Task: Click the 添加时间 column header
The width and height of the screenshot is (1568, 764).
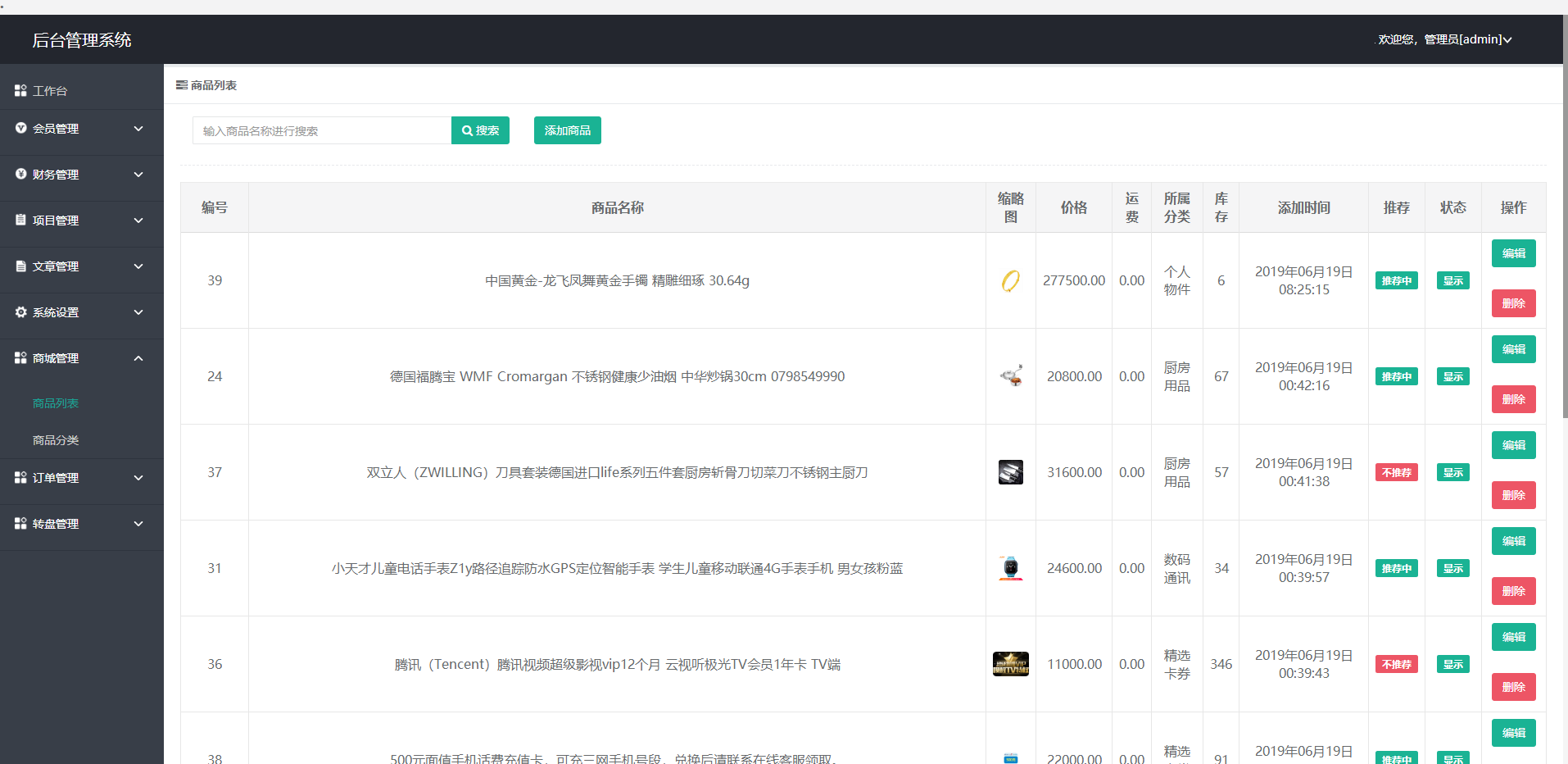Action: click(1303, 207)
